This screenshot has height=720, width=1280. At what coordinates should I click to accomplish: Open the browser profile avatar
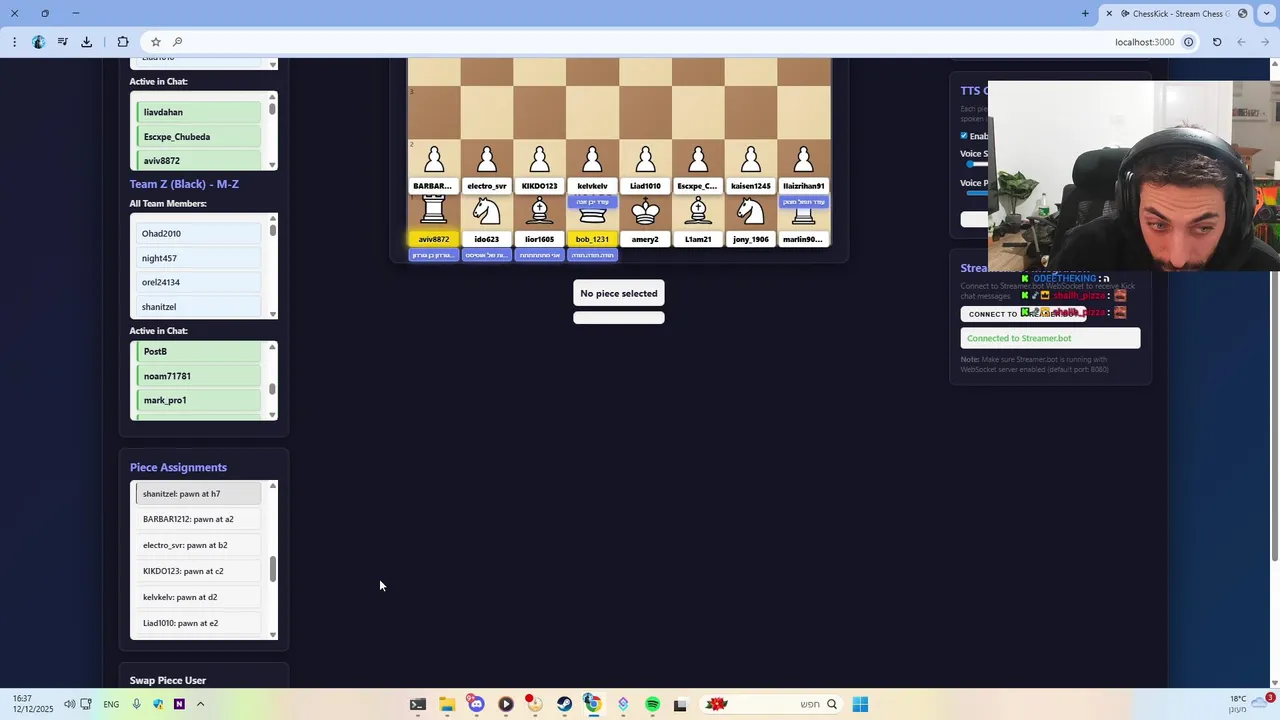[x=38, y=42]
